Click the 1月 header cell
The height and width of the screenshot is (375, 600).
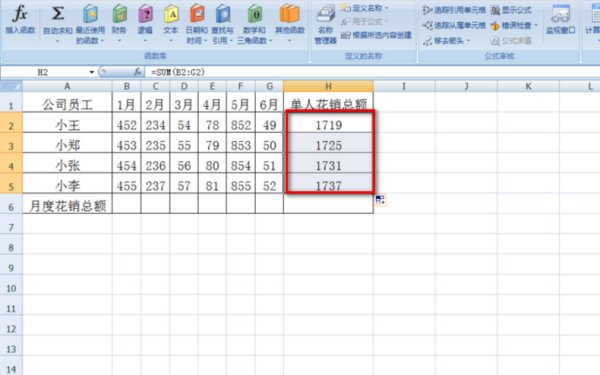pos(126,103)
